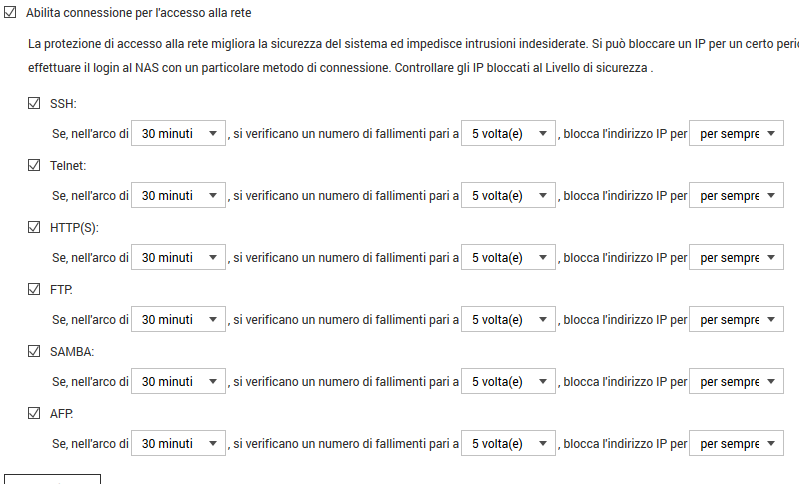
Task: Open the AFP failure count dropdown
Action: coord(508,444)
